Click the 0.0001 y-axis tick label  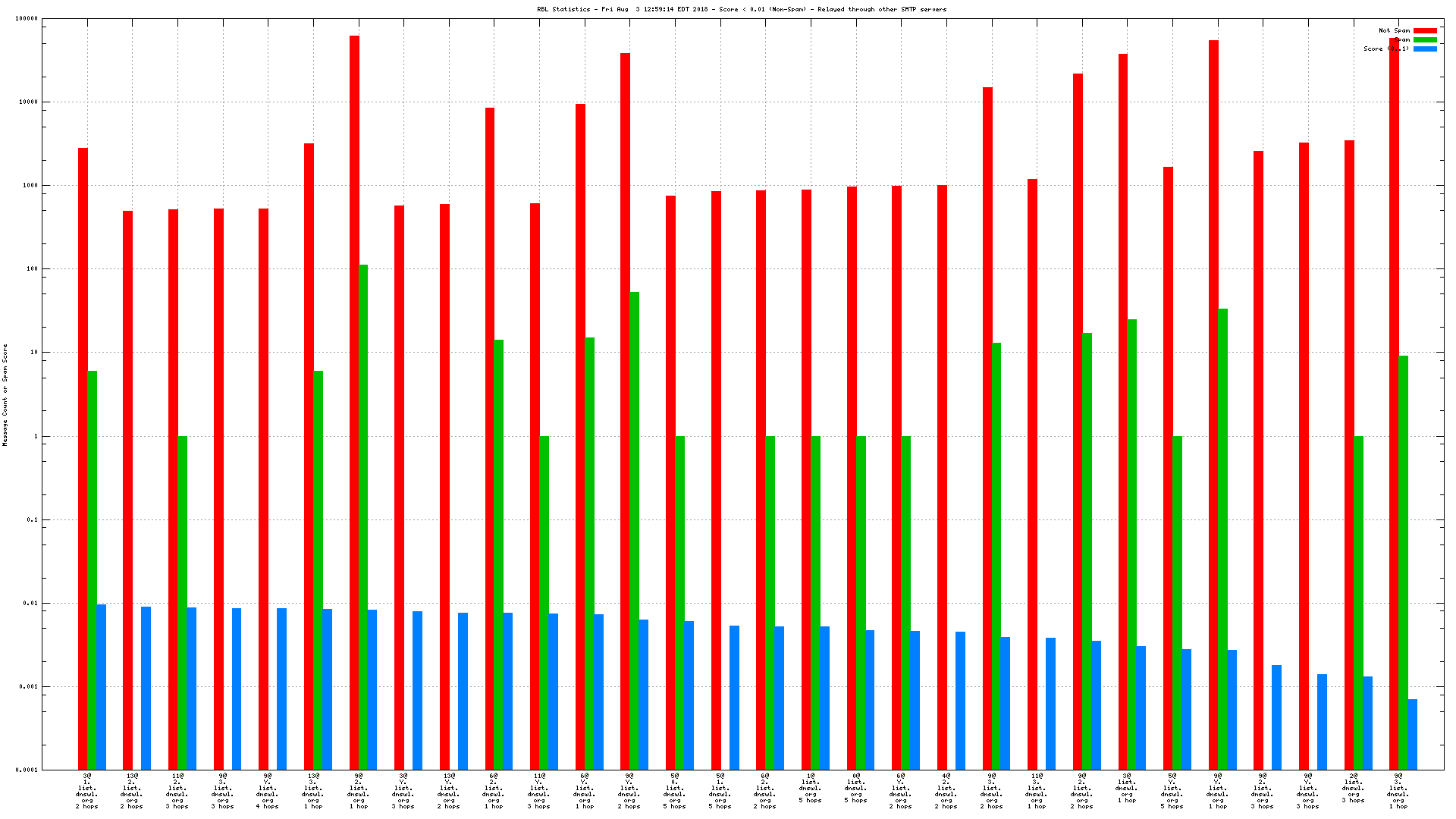click(27, 770)
